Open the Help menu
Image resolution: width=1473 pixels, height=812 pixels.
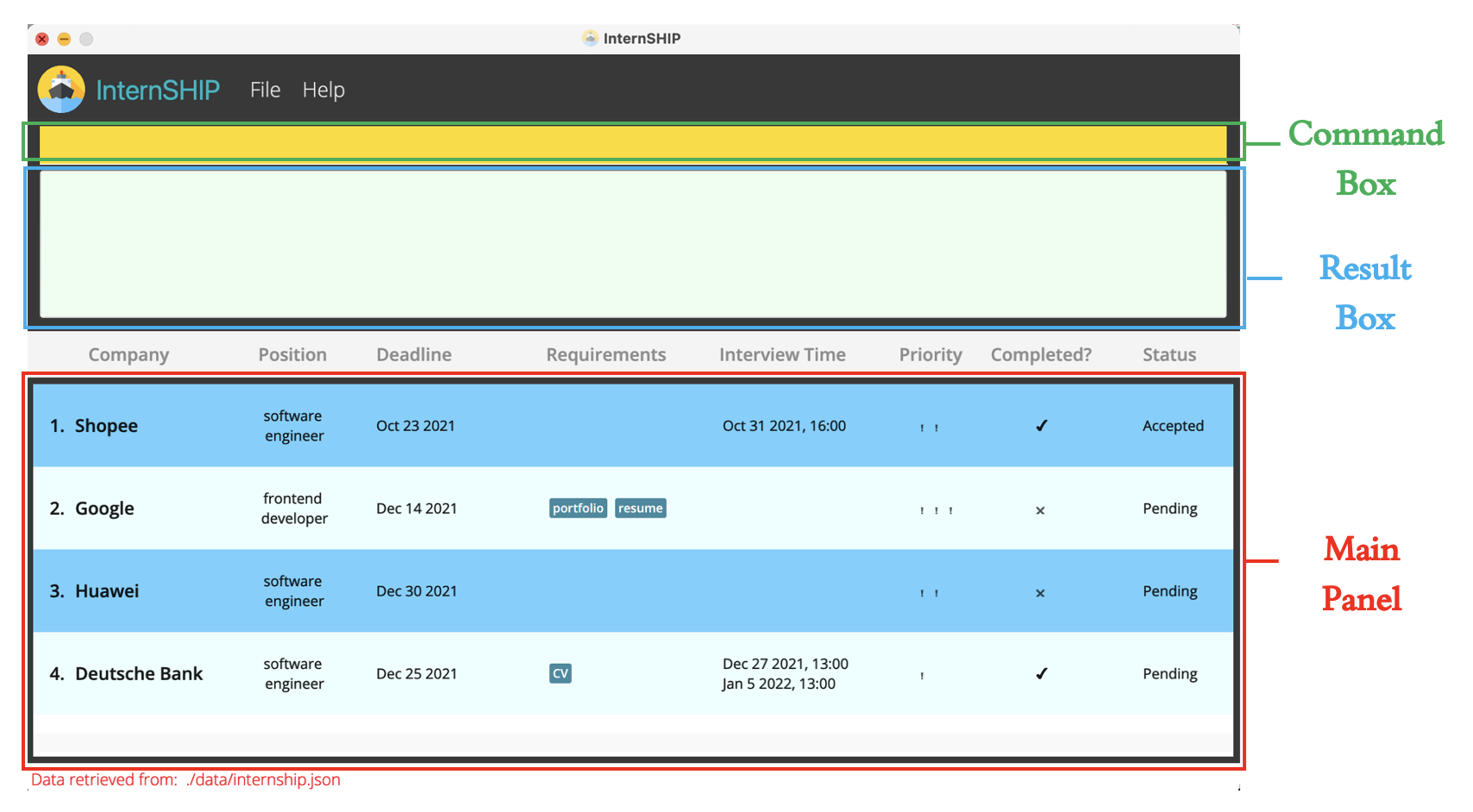coord(323,90)
